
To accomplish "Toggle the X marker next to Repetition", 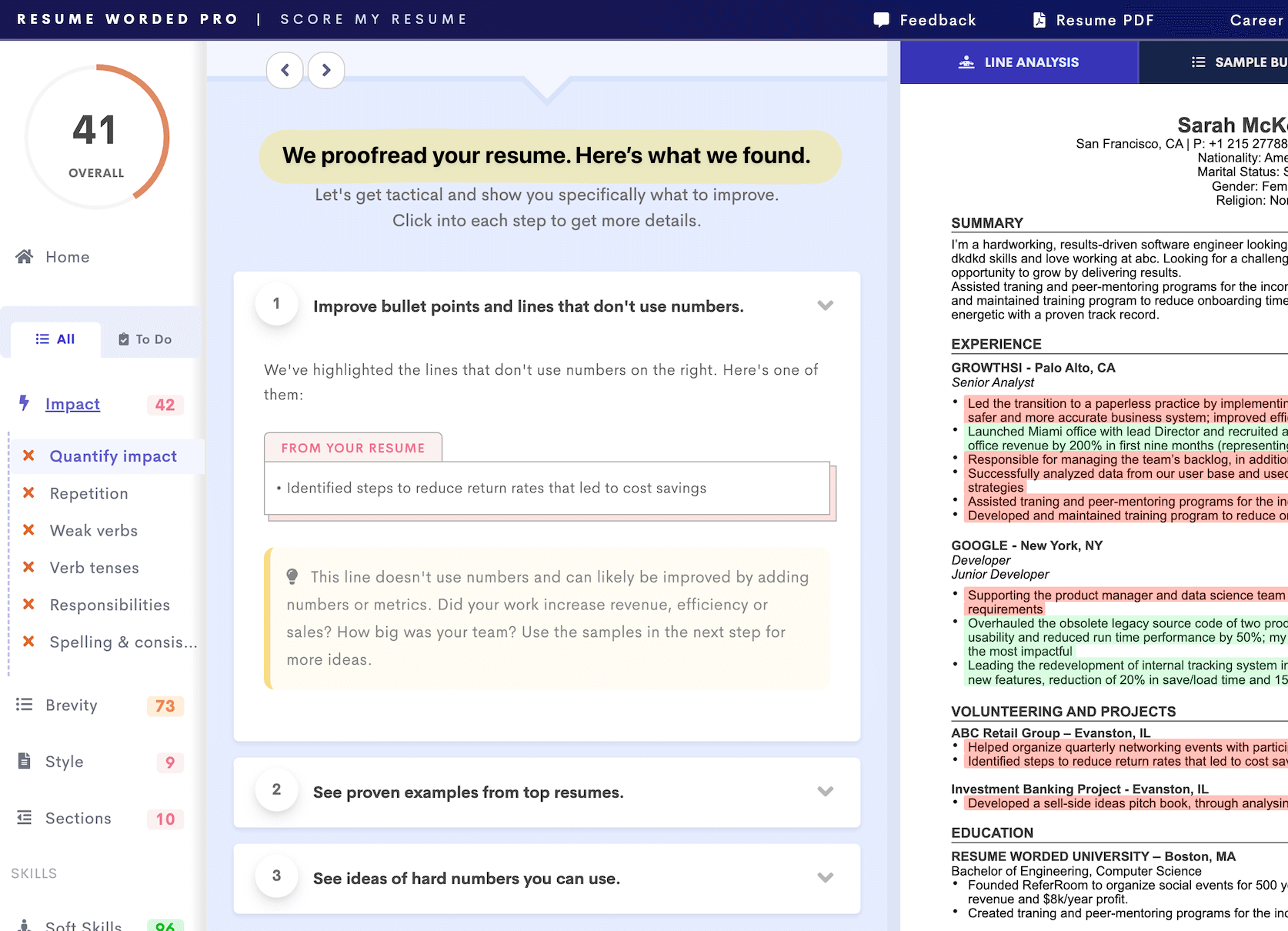I will click(x=28, y=493).
